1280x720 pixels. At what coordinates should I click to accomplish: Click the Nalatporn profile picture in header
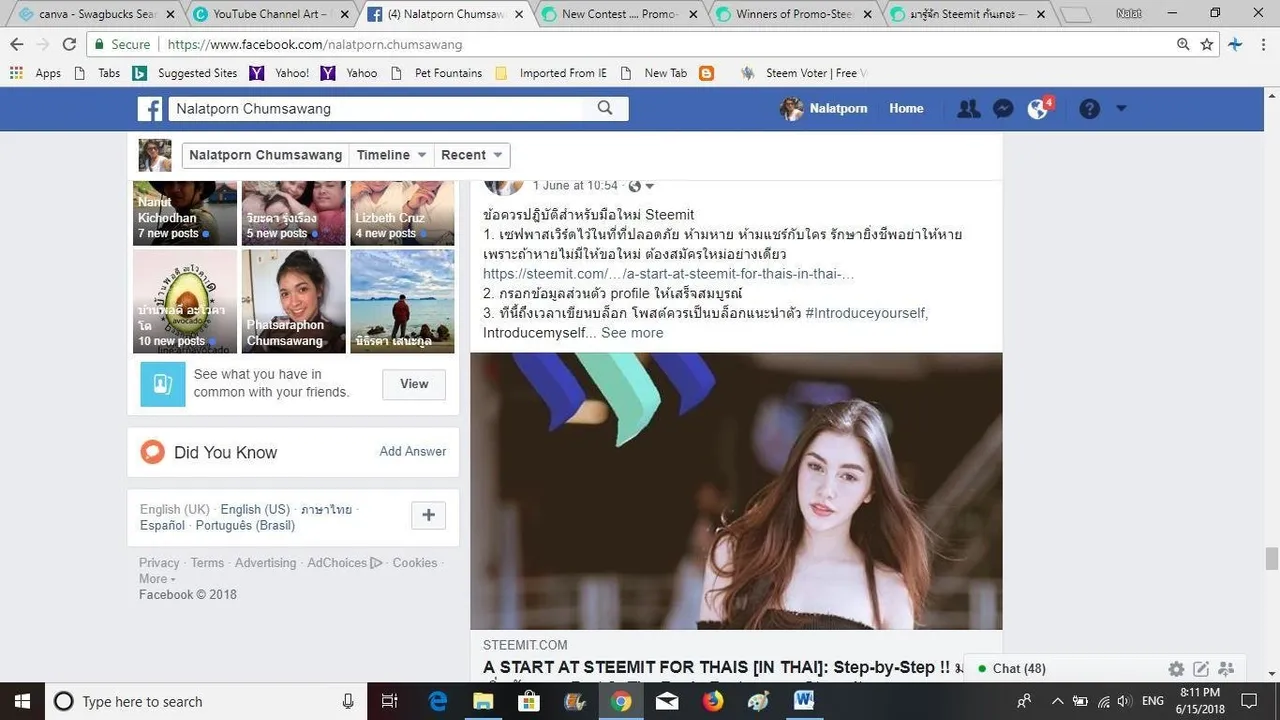point(792,109)
